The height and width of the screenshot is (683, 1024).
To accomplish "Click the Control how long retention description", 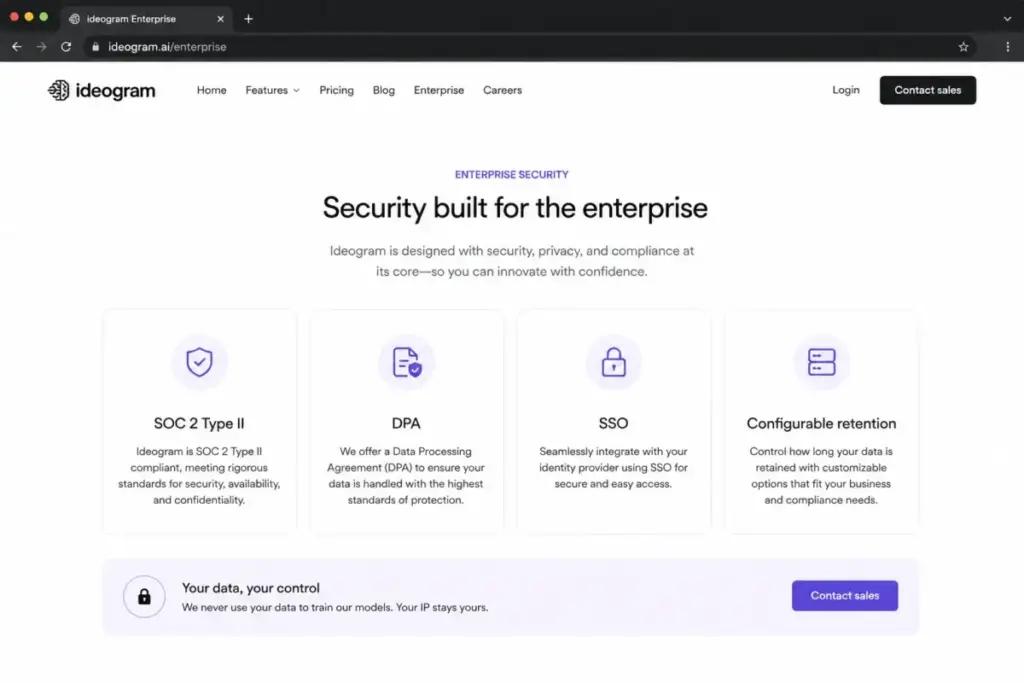I will tap(821, 475).
